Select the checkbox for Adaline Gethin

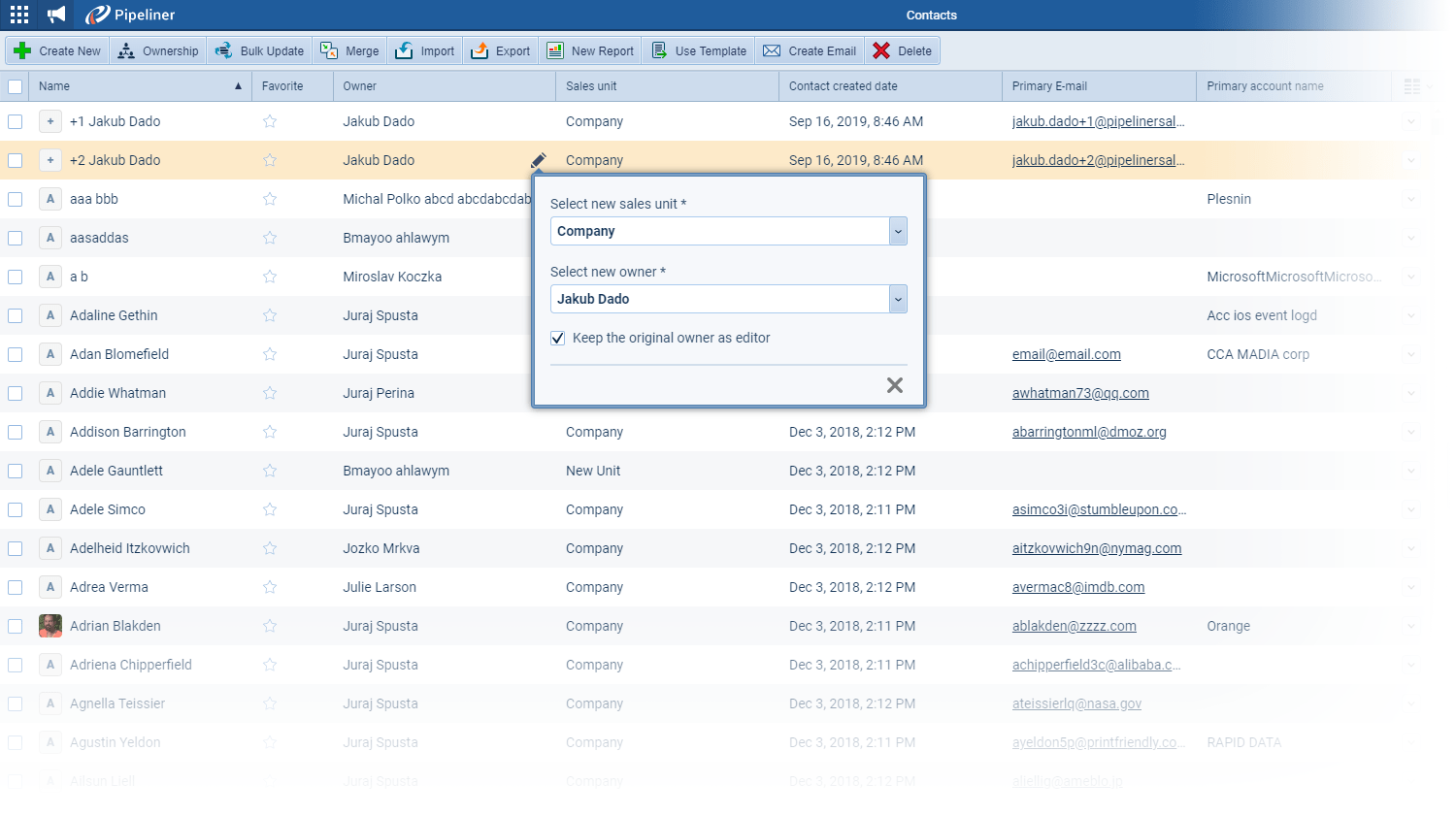point(16,315)
